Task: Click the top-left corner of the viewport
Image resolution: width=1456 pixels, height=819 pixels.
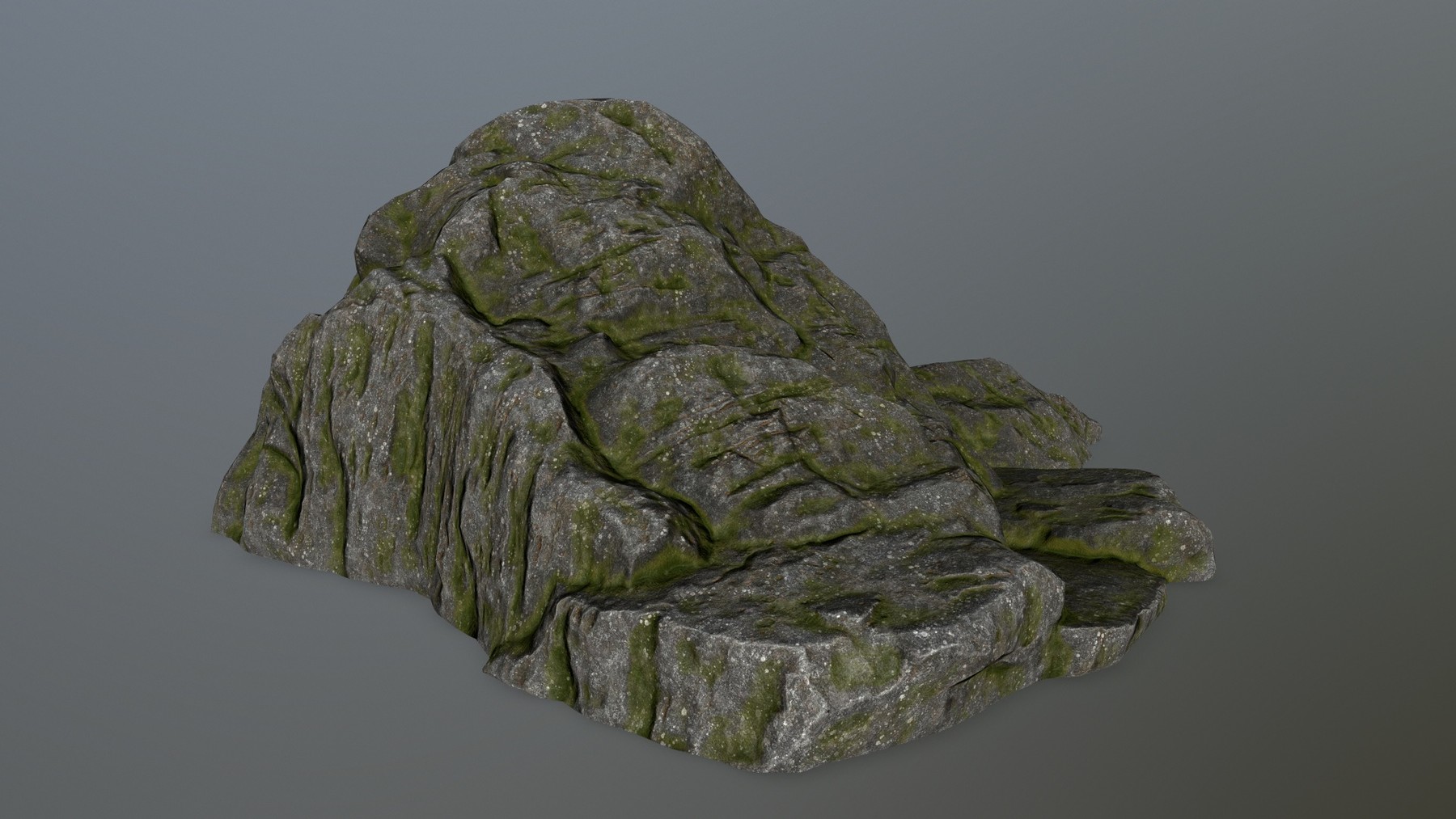Action: [8, 8]
